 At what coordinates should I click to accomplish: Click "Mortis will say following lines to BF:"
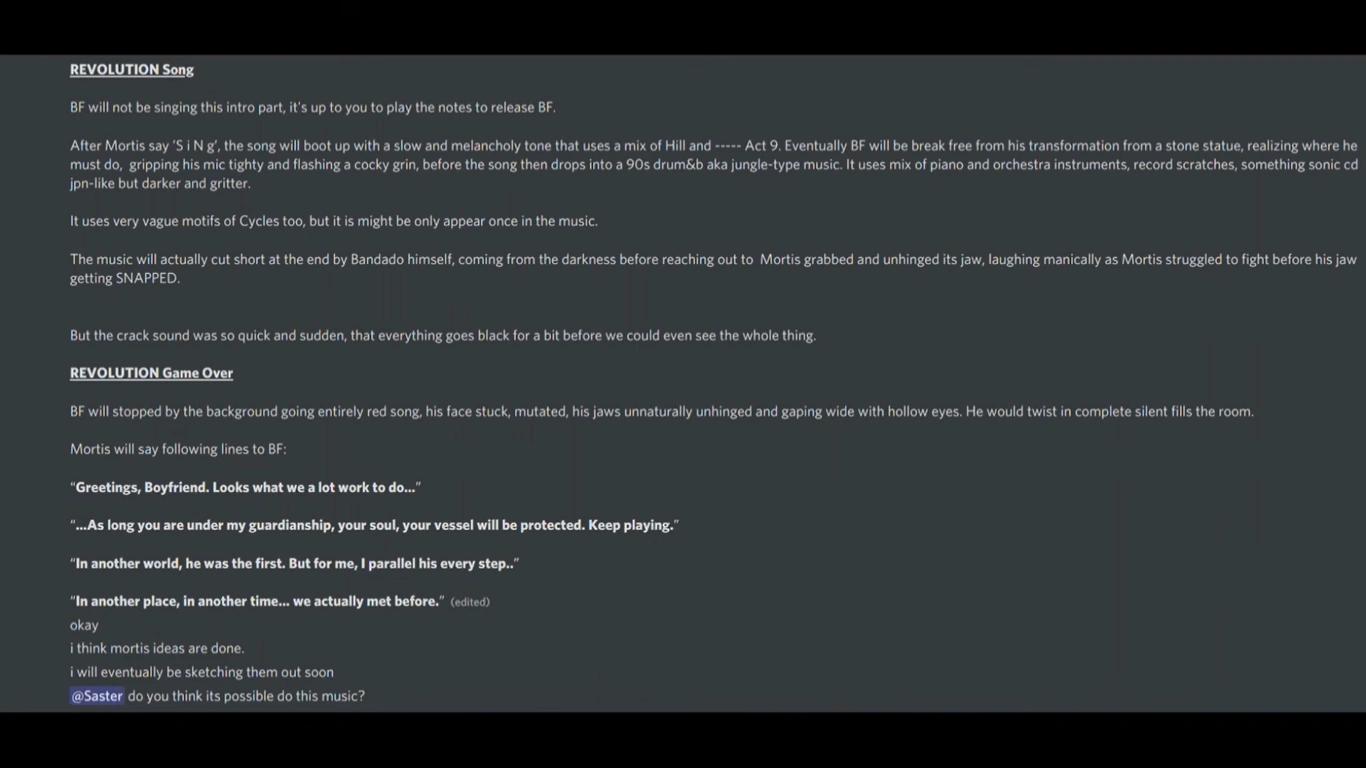tap(178, 449)
